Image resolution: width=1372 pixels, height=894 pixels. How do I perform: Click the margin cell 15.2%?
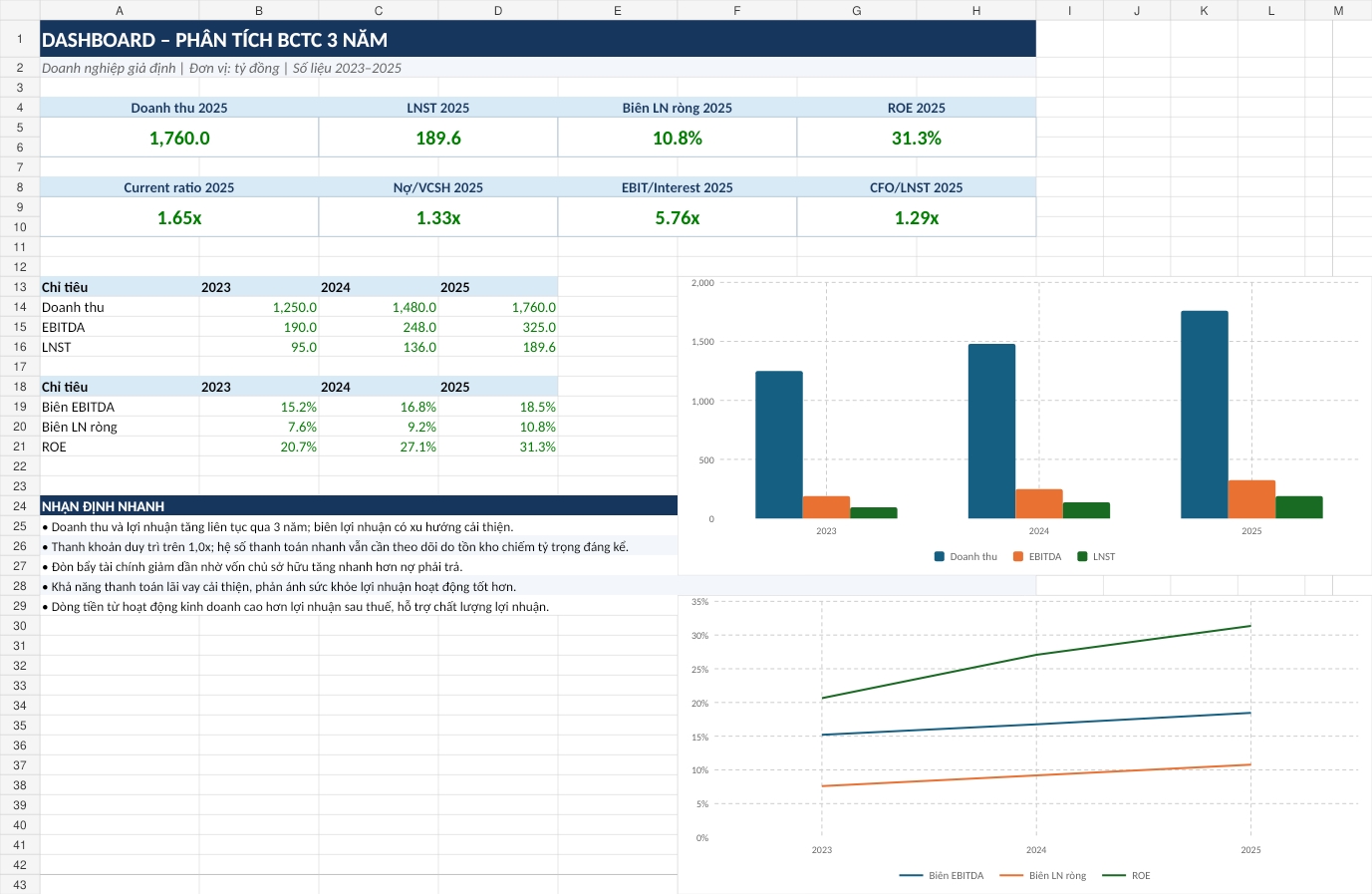[259, 407]
